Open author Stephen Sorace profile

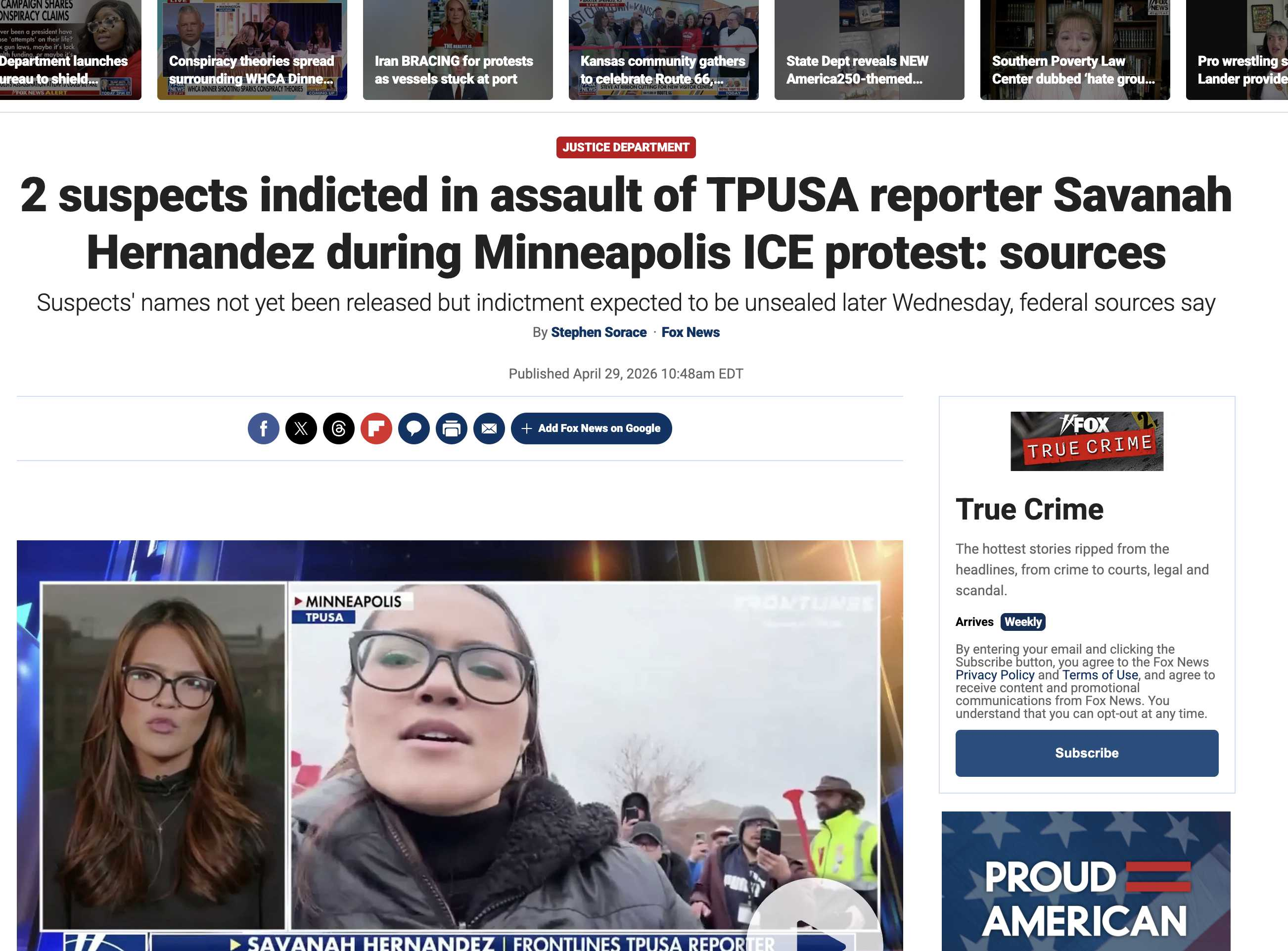[x=598, y=332]
